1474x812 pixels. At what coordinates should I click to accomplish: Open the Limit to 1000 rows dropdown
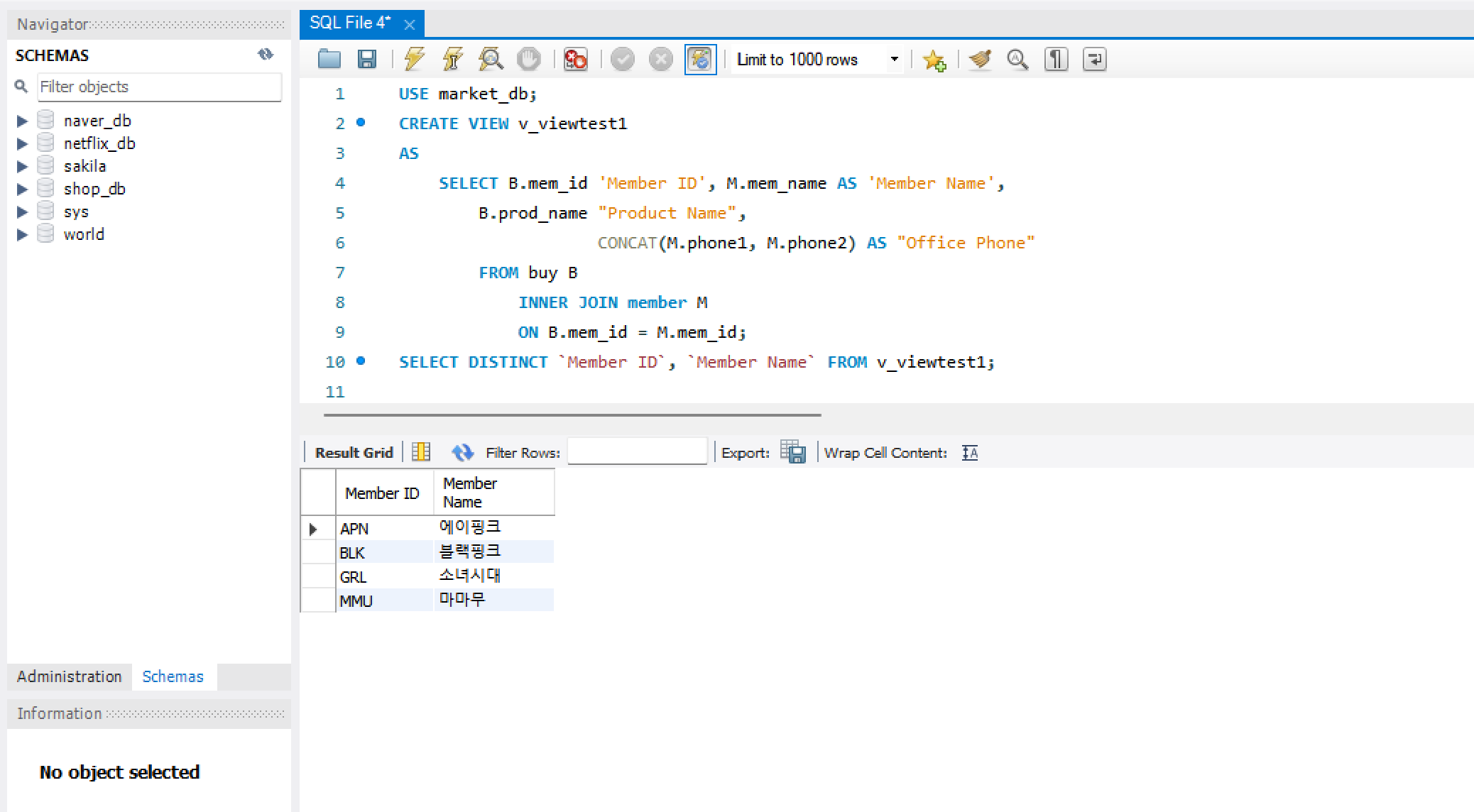click(x=894, y=60)
